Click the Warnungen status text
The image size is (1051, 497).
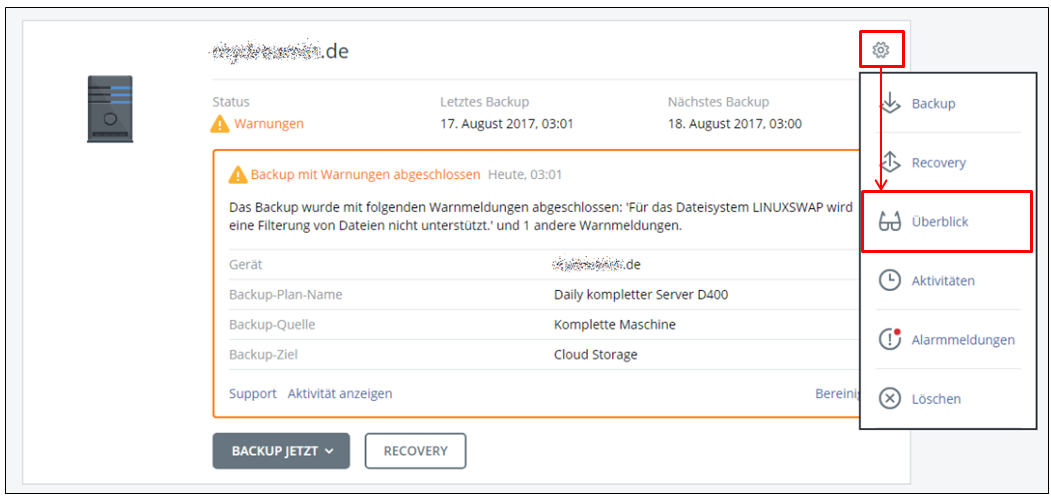coord(269,124)
